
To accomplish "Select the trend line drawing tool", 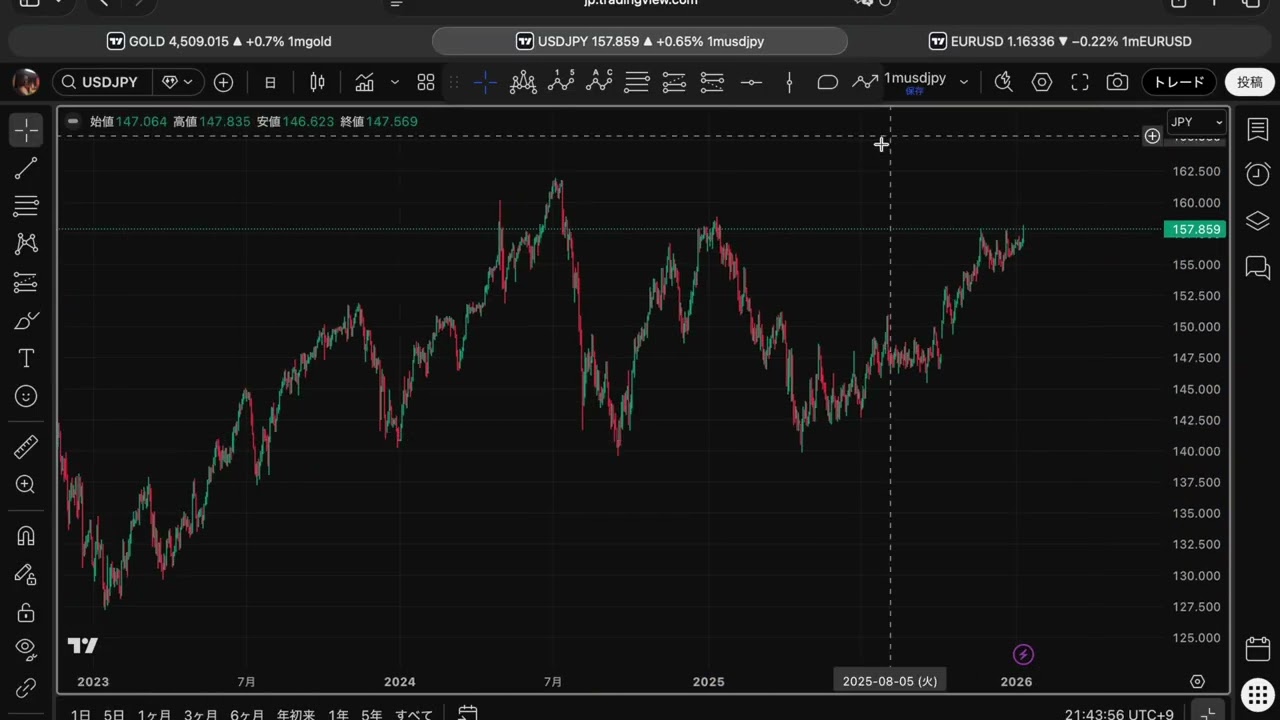I will (26, 168).
